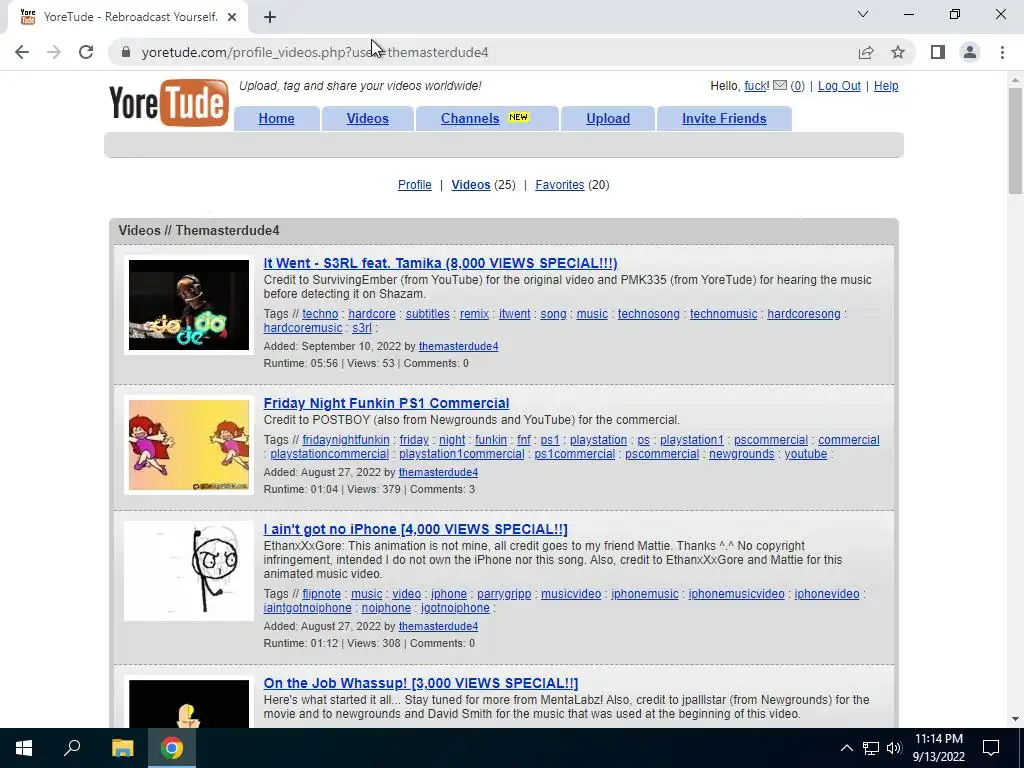Image resolution: width=1024 pixels, height=768 pixels.
Task: Open the inbox envelope icon
Action: 780,86
